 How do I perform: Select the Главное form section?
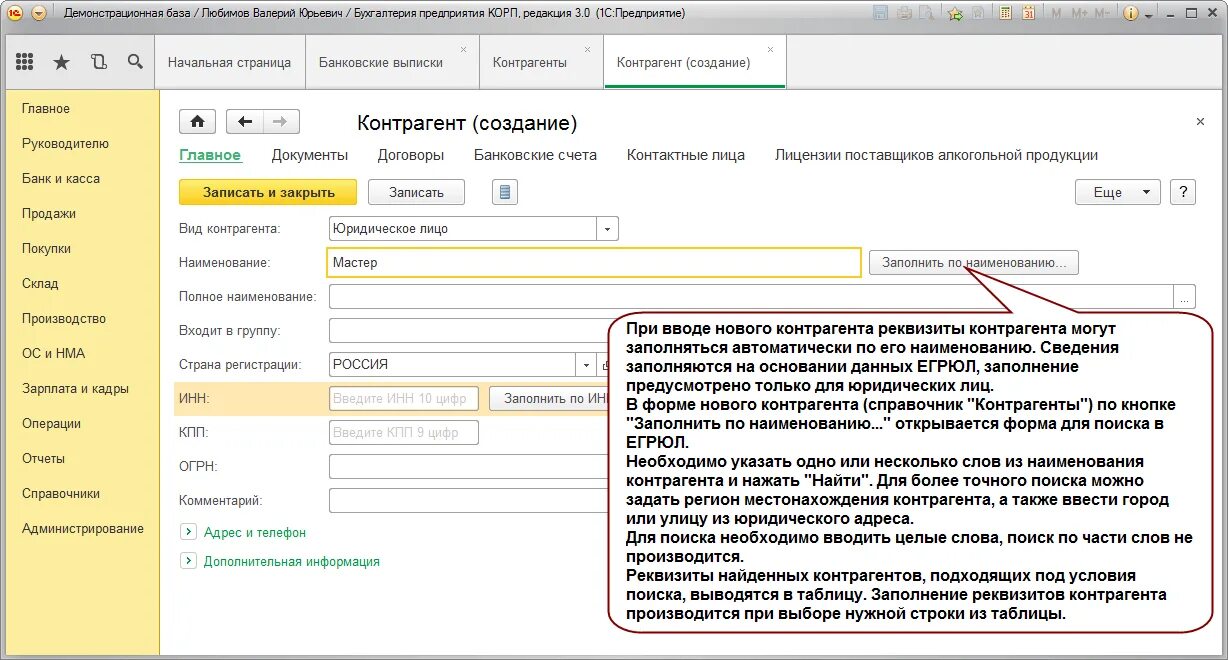tap(210, 155)
